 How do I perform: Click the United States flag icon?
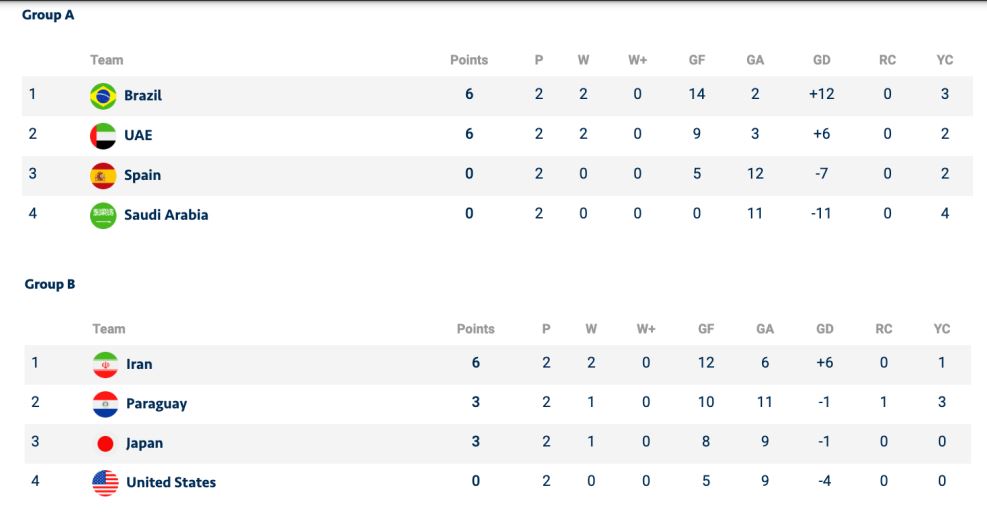[x=105, y=483]
